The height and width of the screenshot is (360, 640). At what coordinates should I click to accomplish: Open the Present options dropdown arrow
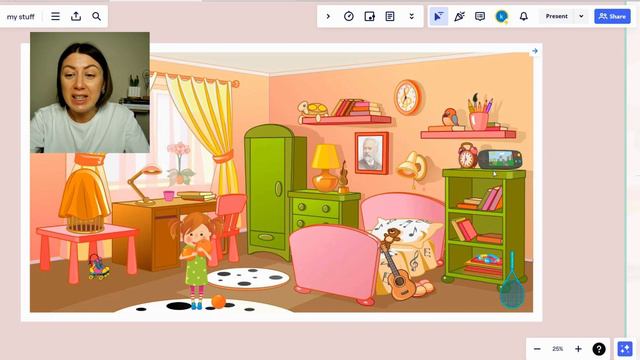coord(581,16)
